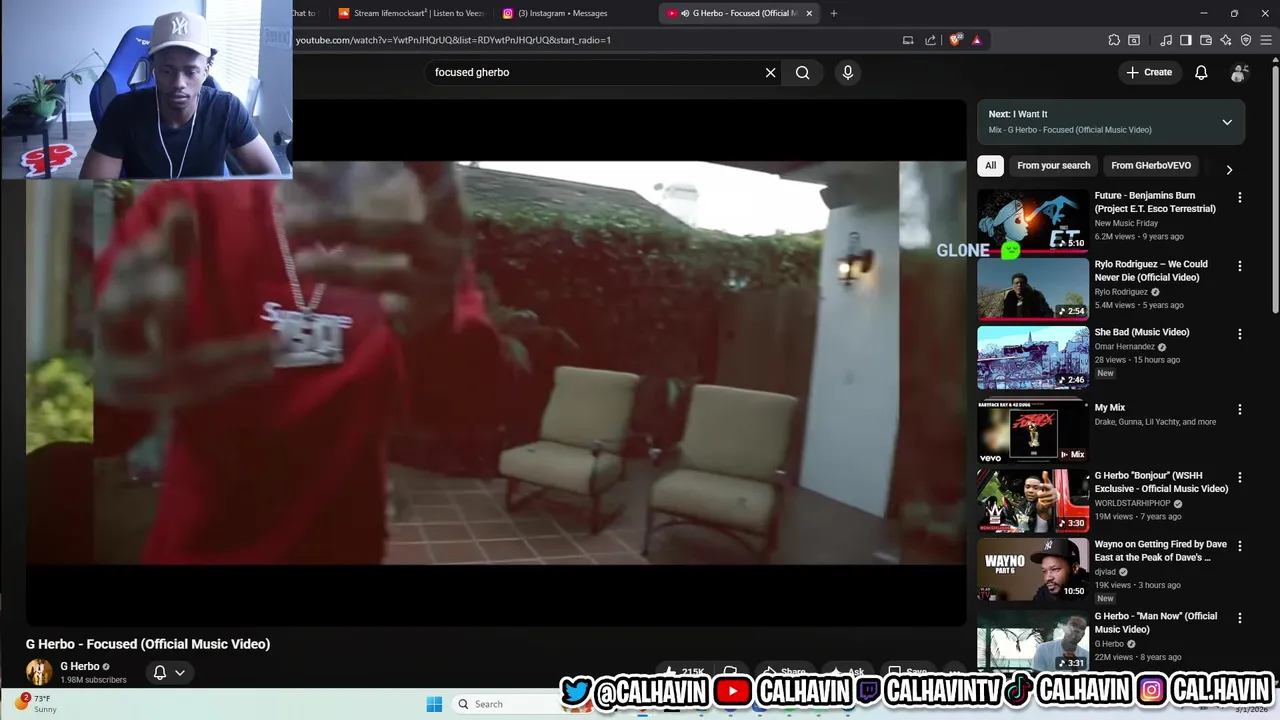This screenshot has height=720, width=1280.
Task: Open a new browser tab
Action: (x=834, y=13)
